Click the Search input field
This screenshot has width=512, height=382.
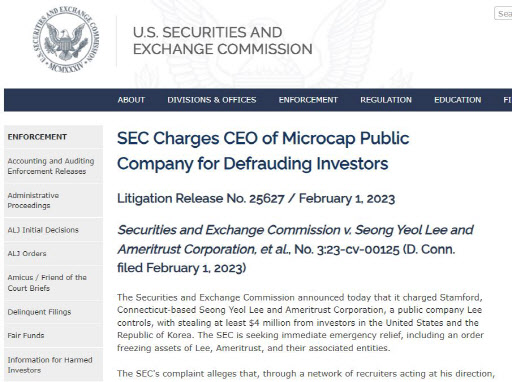pyautogui.click(x=503, y=14)
